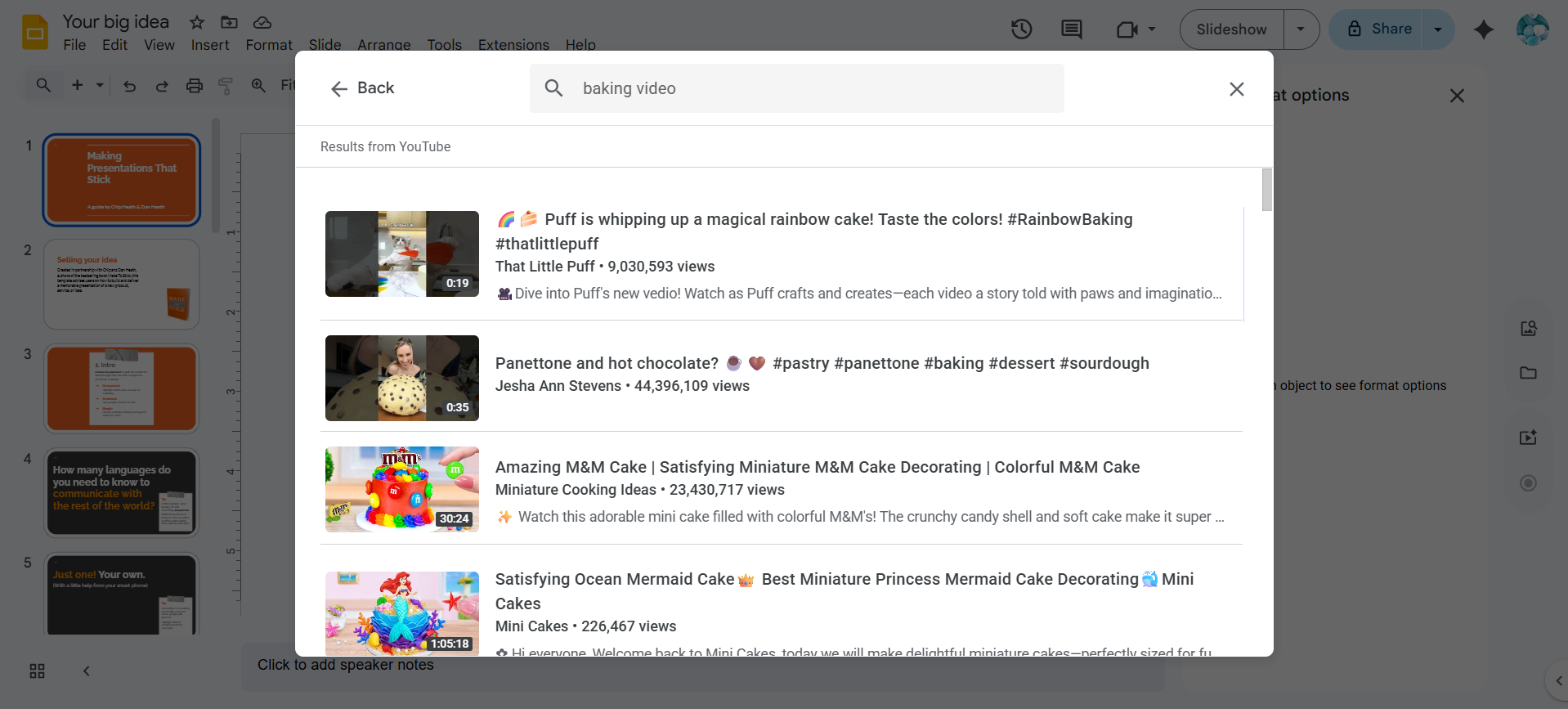Click the Share button
Image resolution: width=1568 pixels, height=709 pixels.
click(x=1378, y=29)
